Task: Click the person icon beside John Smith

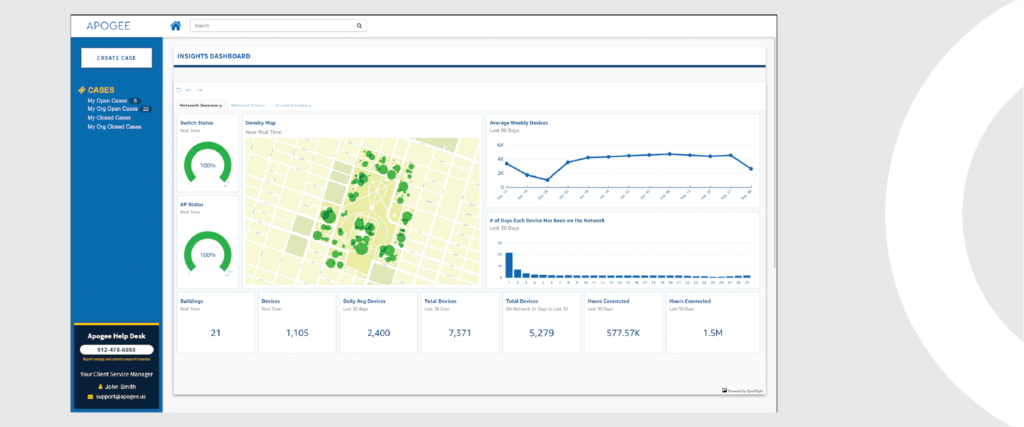Action: [100, 386]
